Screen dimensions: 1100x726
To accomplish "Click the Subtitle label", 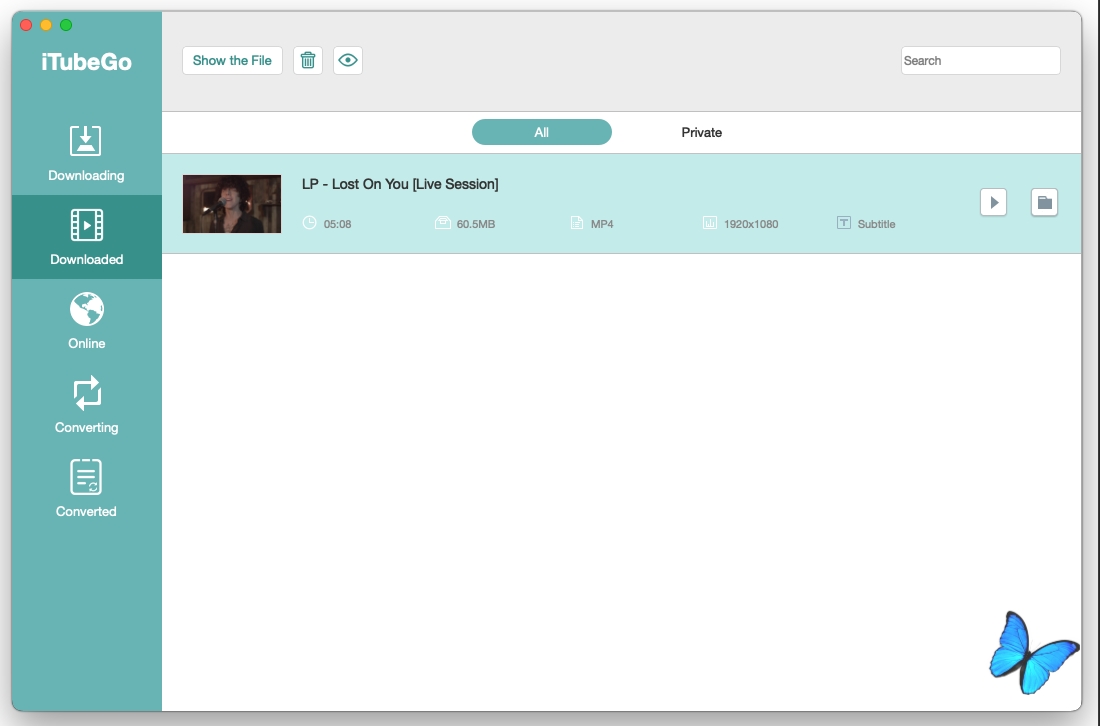I will [x=876, y=224].
